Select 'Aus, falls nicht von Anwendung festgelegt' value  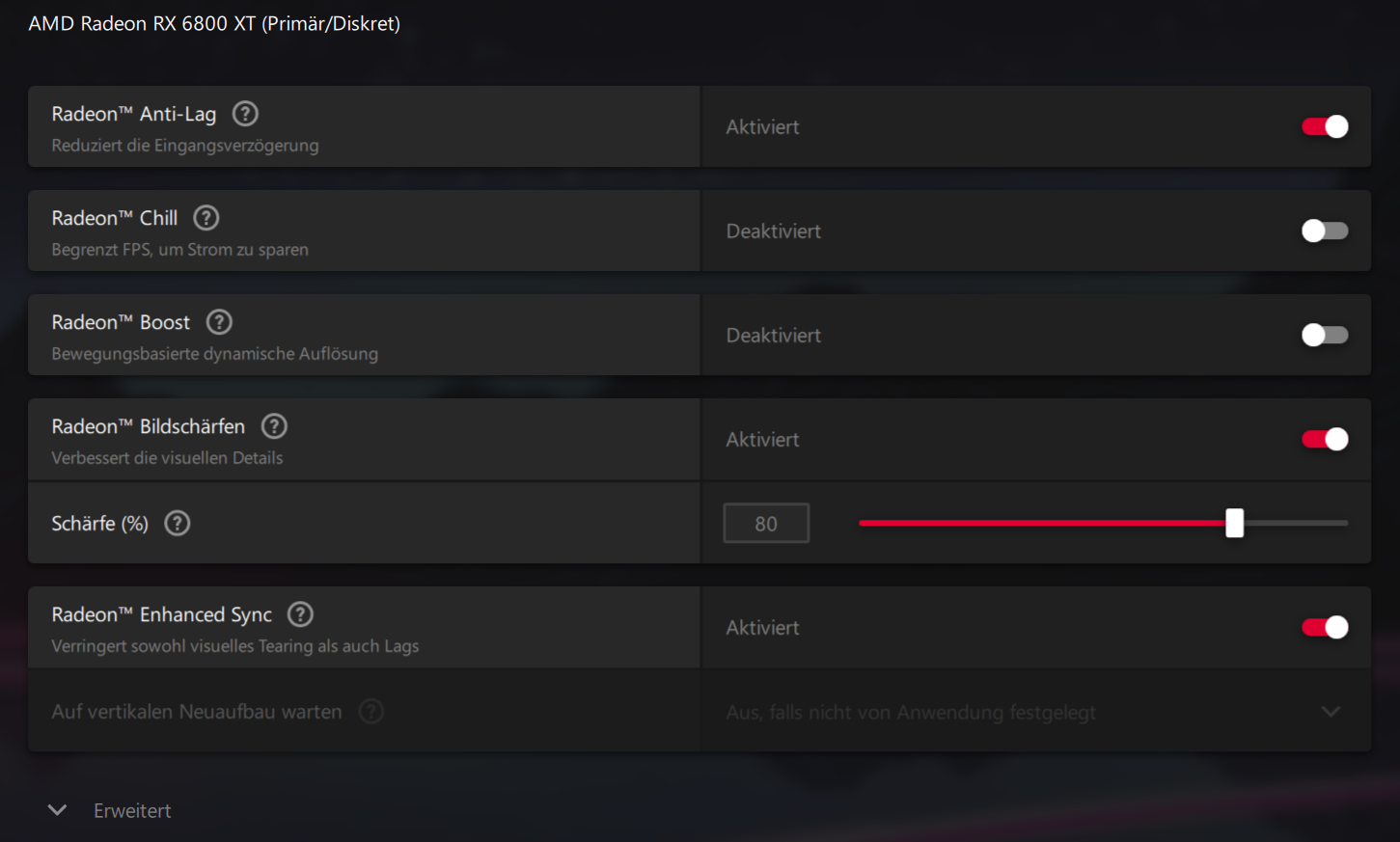[x=911, y=713]
